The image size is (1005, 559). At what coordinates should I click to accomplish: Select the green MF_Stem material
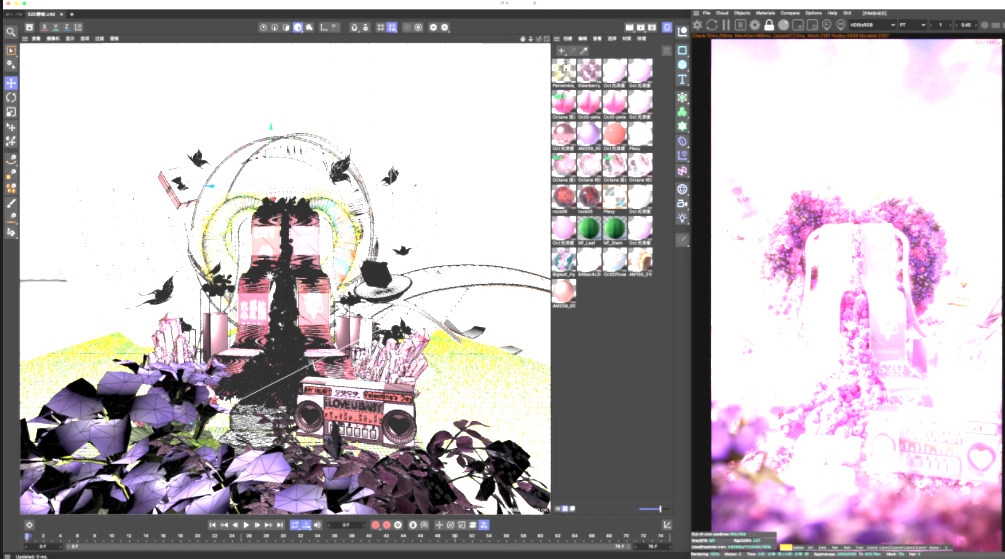(x=614, y=228)
